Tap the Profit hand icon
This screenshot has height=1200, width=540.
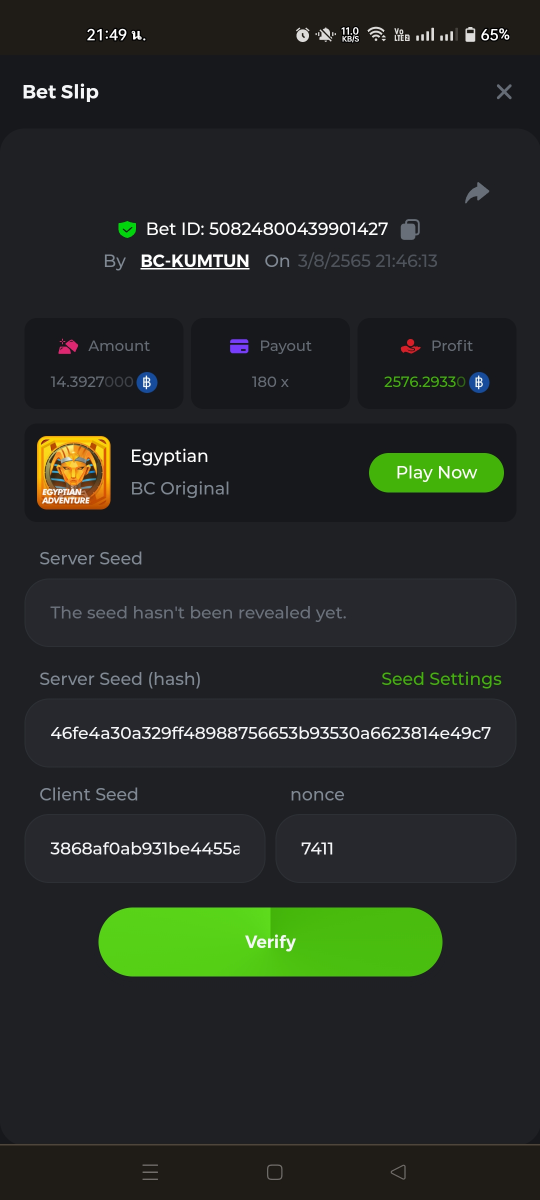(x=410, y=346)
